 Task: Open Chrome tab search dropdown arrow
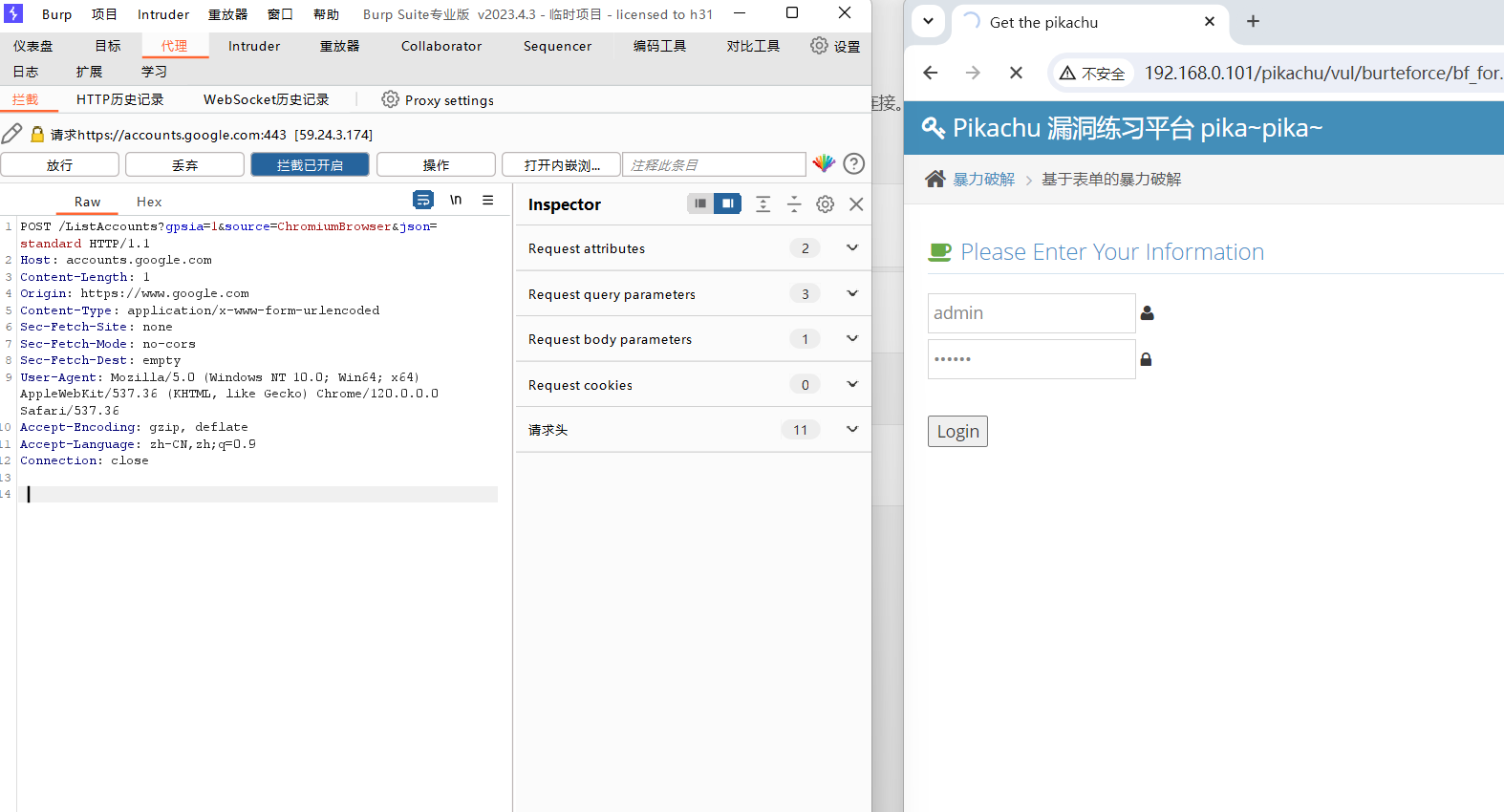pos(928,21)
